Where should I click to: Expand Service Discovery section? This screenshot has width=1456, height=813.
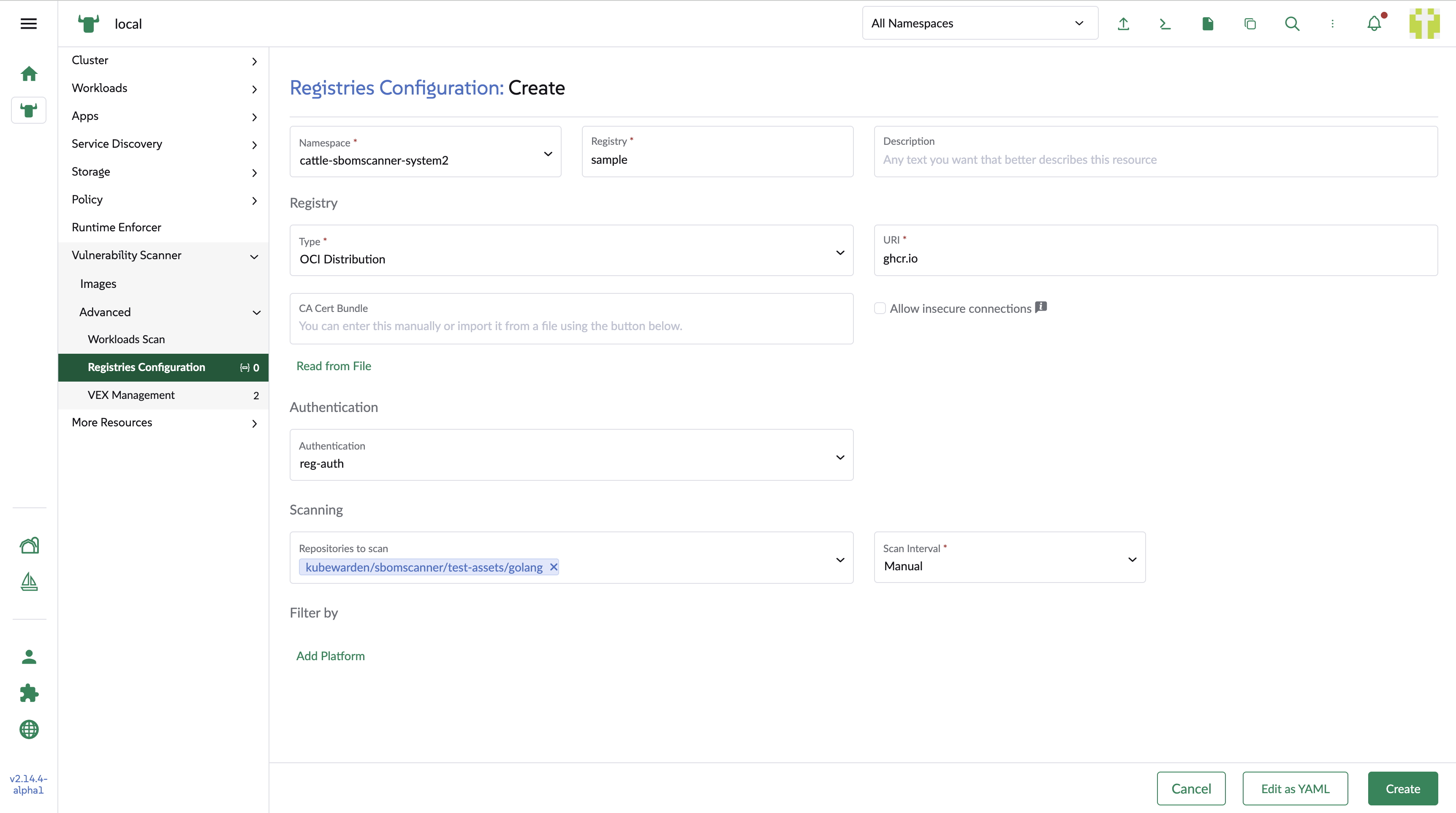pos(163,144)
